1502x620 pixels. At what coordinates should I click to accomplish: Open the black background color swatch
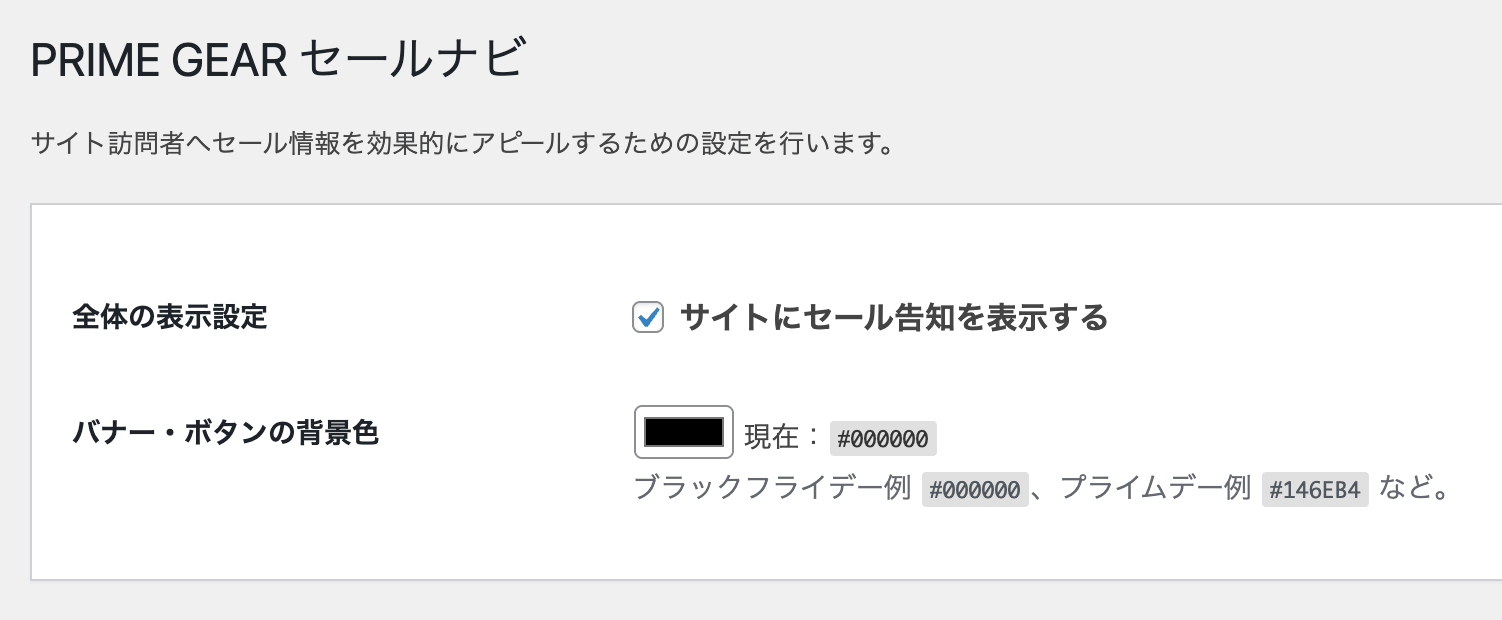coord(684,432)
